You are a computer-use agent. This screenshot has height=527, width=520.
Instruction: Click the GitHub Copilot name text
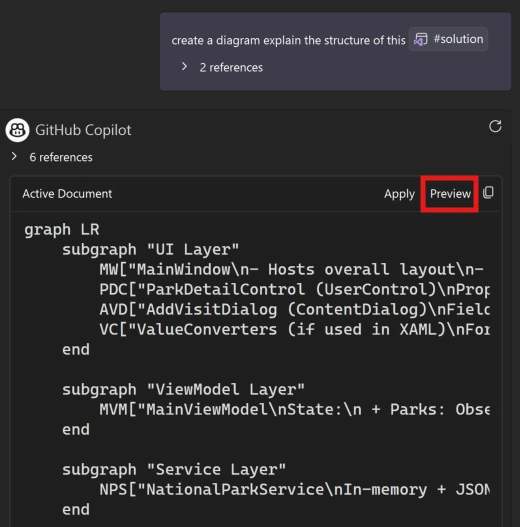pos(83,130)
